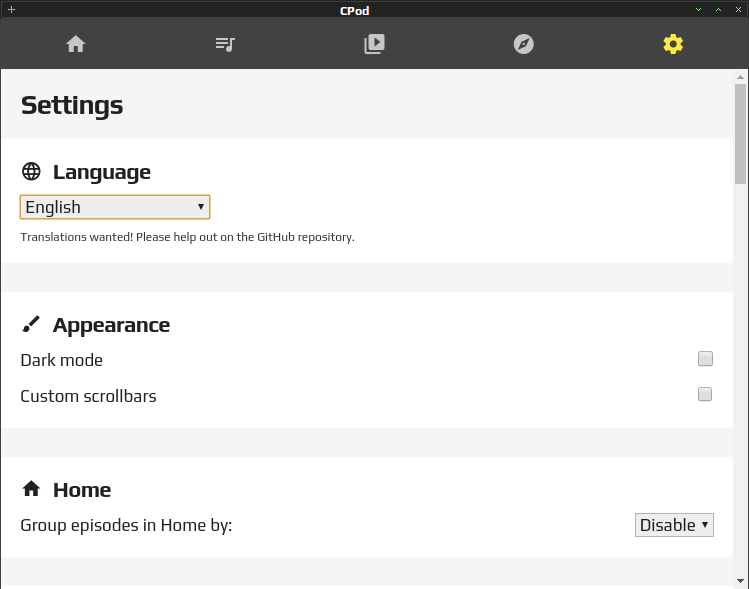749x589 pixels.
Task: Go to the Home tab icon
Action: click(75, 44)
